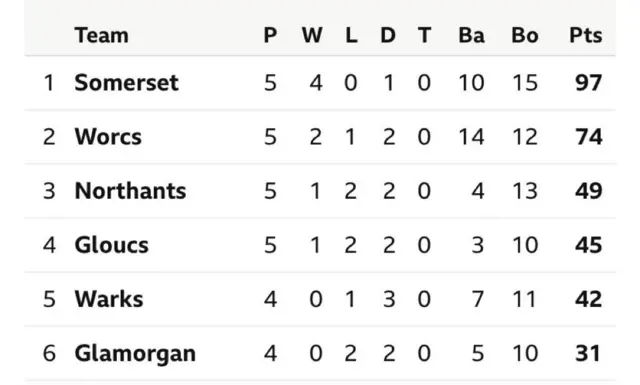Click Glamorgan's 31 points value

coord(588,354)
